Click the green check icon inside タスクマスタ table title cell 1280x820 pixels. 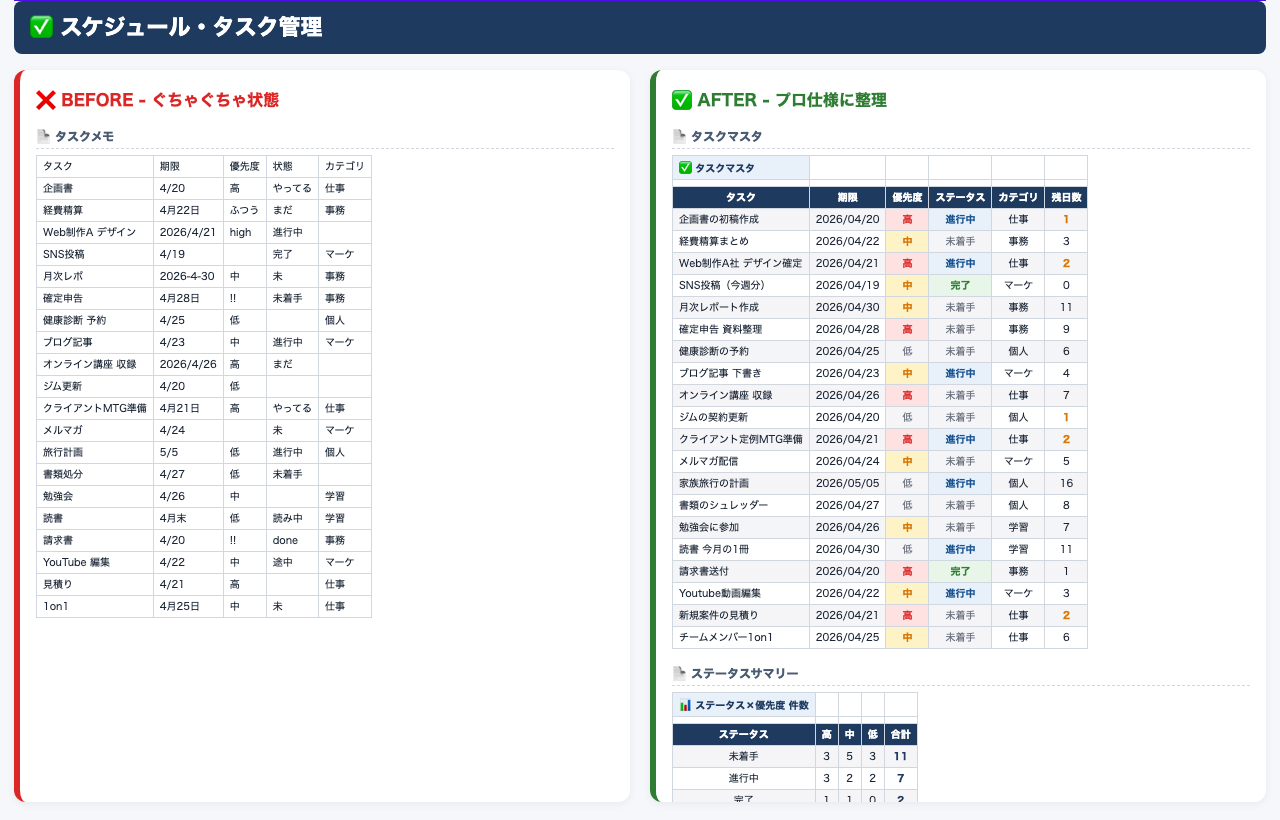pos(685,168)
